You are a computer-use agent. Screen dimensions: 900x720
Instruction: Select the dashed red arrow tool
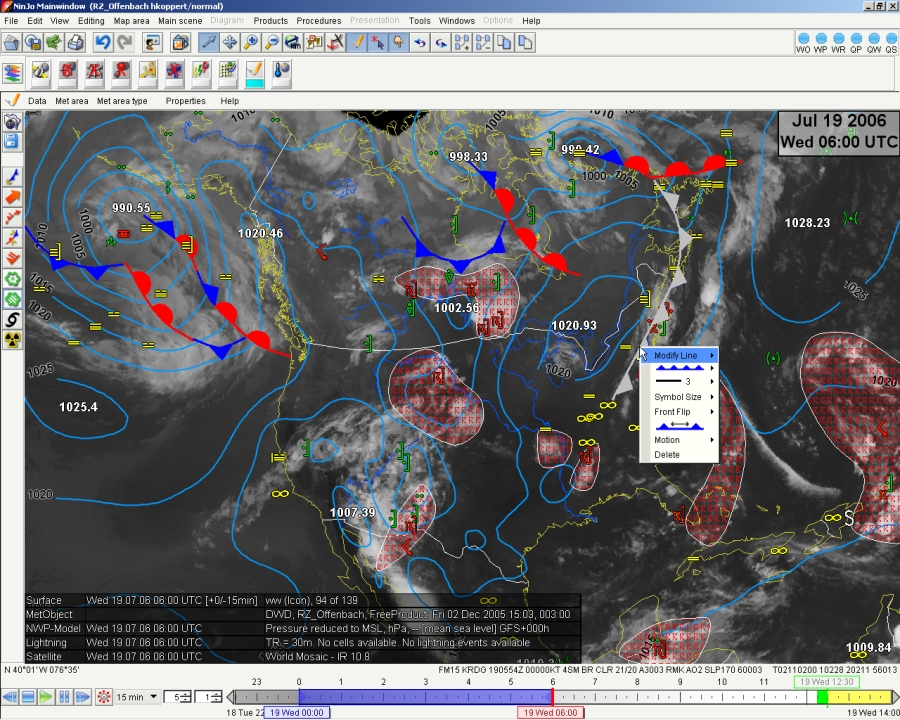pyautogui.click(x=13, y=217)
